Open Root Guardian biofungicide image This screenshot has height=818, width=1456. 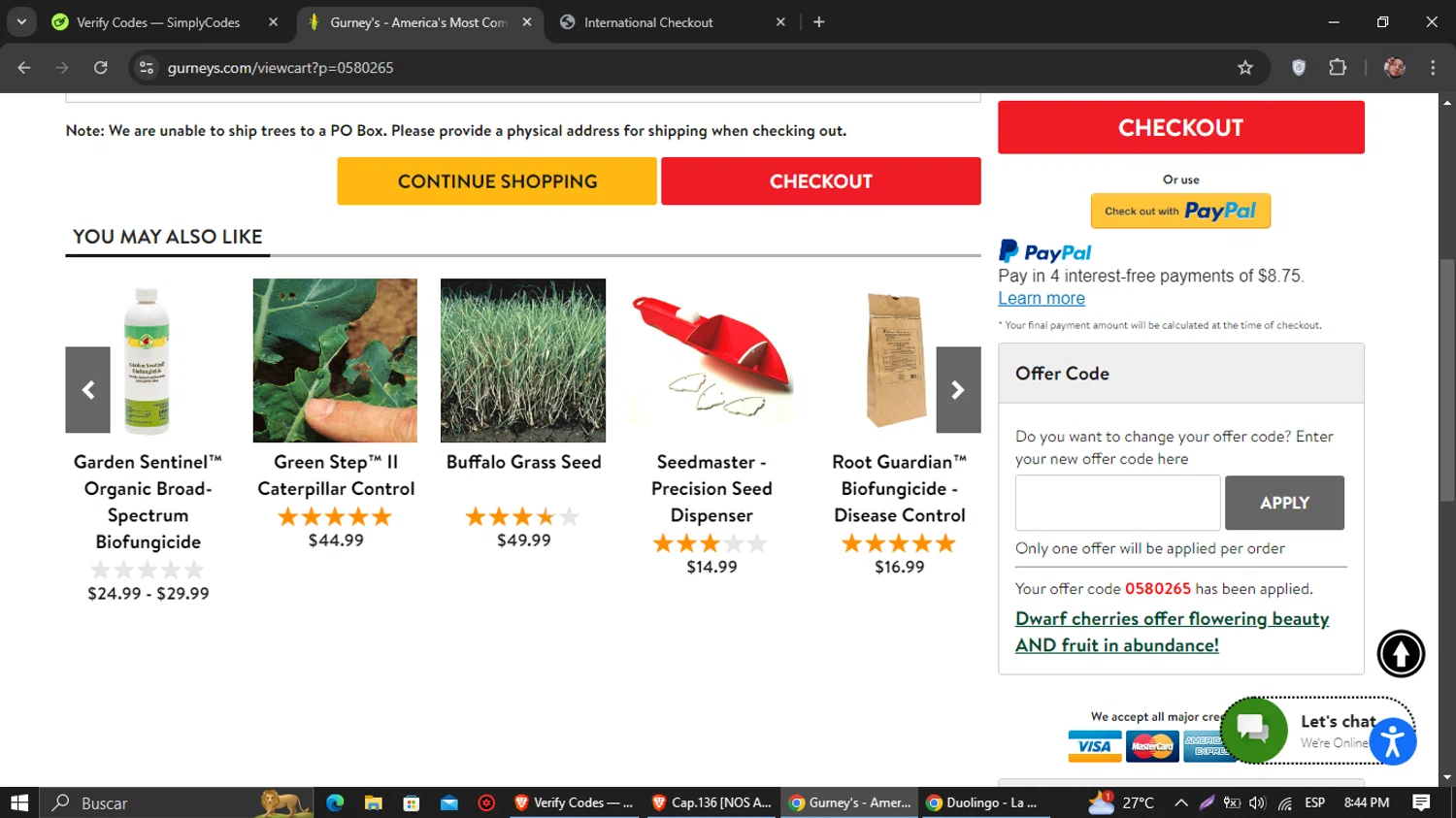coord(895,361)
